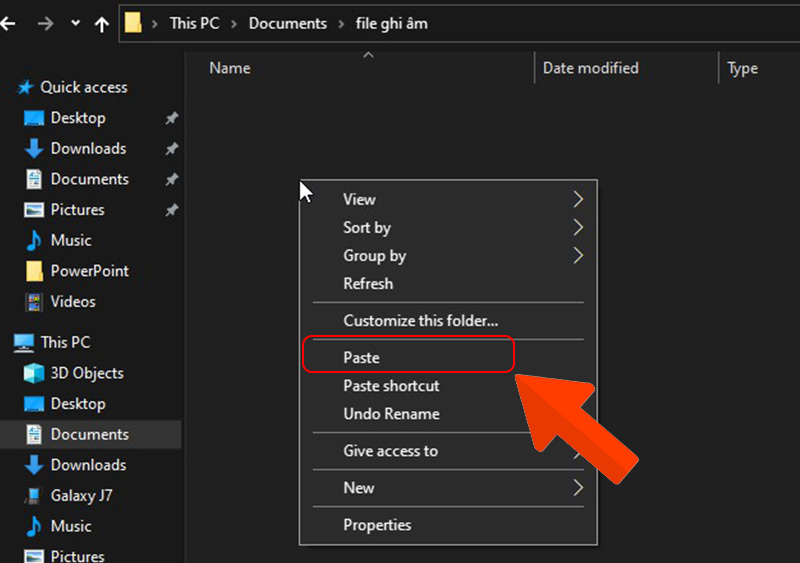Click the pin icon beside Desktop
The height and width of the screenshot is (563, 800).
[x=171, y=118]
